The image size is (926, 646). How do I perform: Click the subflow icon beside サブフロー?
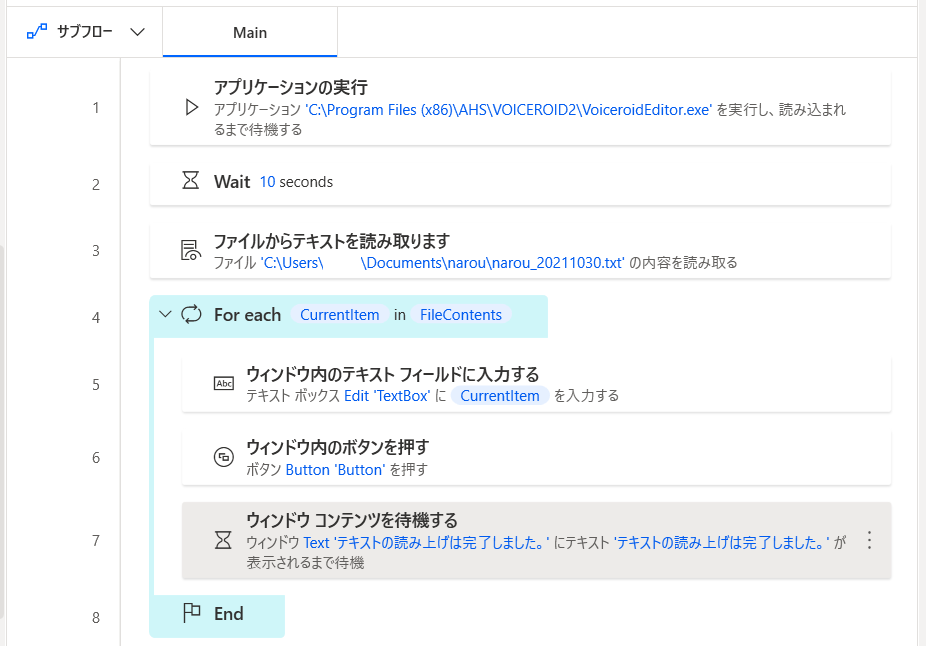pos(37,32)
